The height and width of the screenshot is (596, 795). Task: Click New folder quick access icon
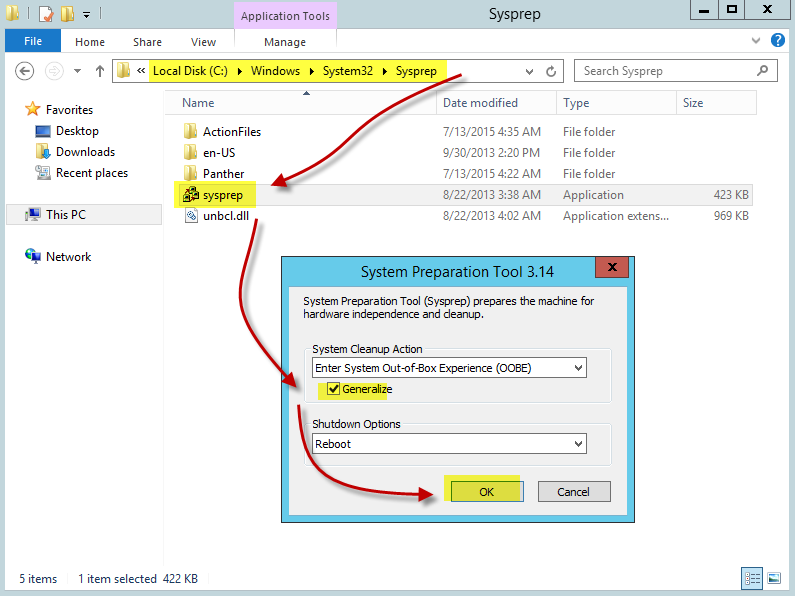coord(67,14)
